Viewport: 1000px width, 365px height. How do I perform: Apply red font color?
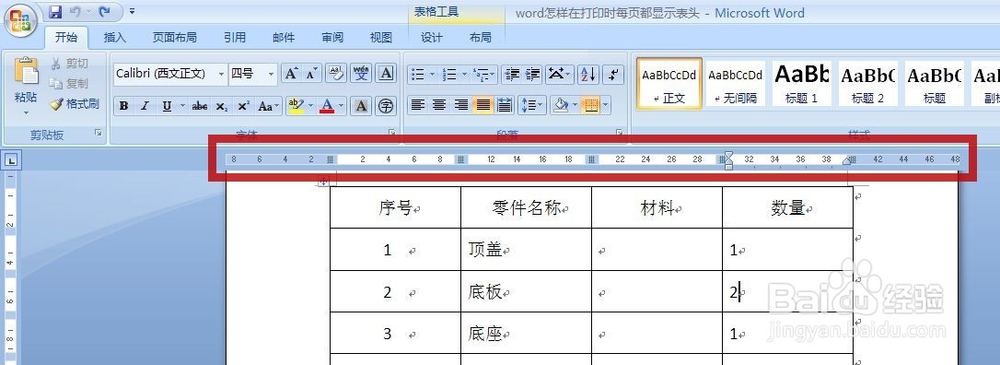[x=328, y=106]
